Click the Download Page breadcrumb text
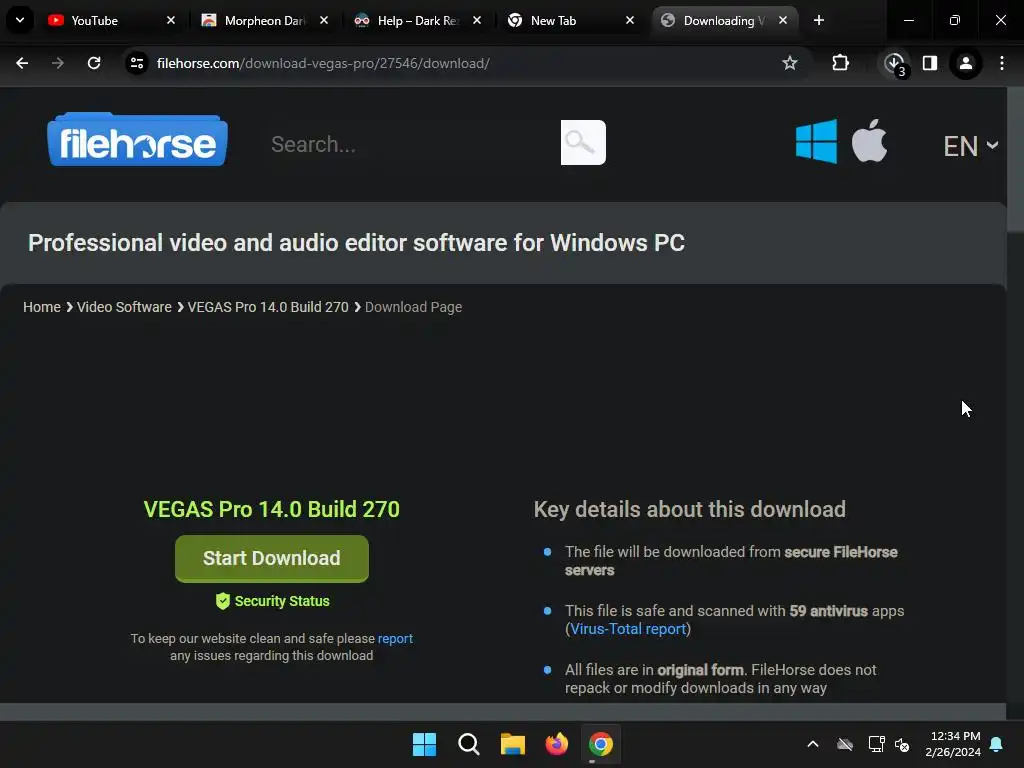 tap(413, 307)
